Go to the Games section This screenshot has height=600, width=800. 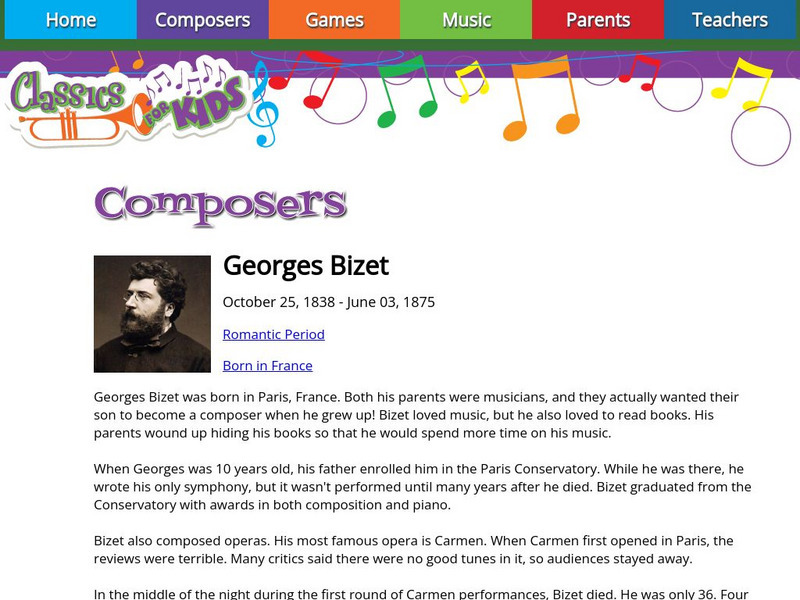coord(334,20)
